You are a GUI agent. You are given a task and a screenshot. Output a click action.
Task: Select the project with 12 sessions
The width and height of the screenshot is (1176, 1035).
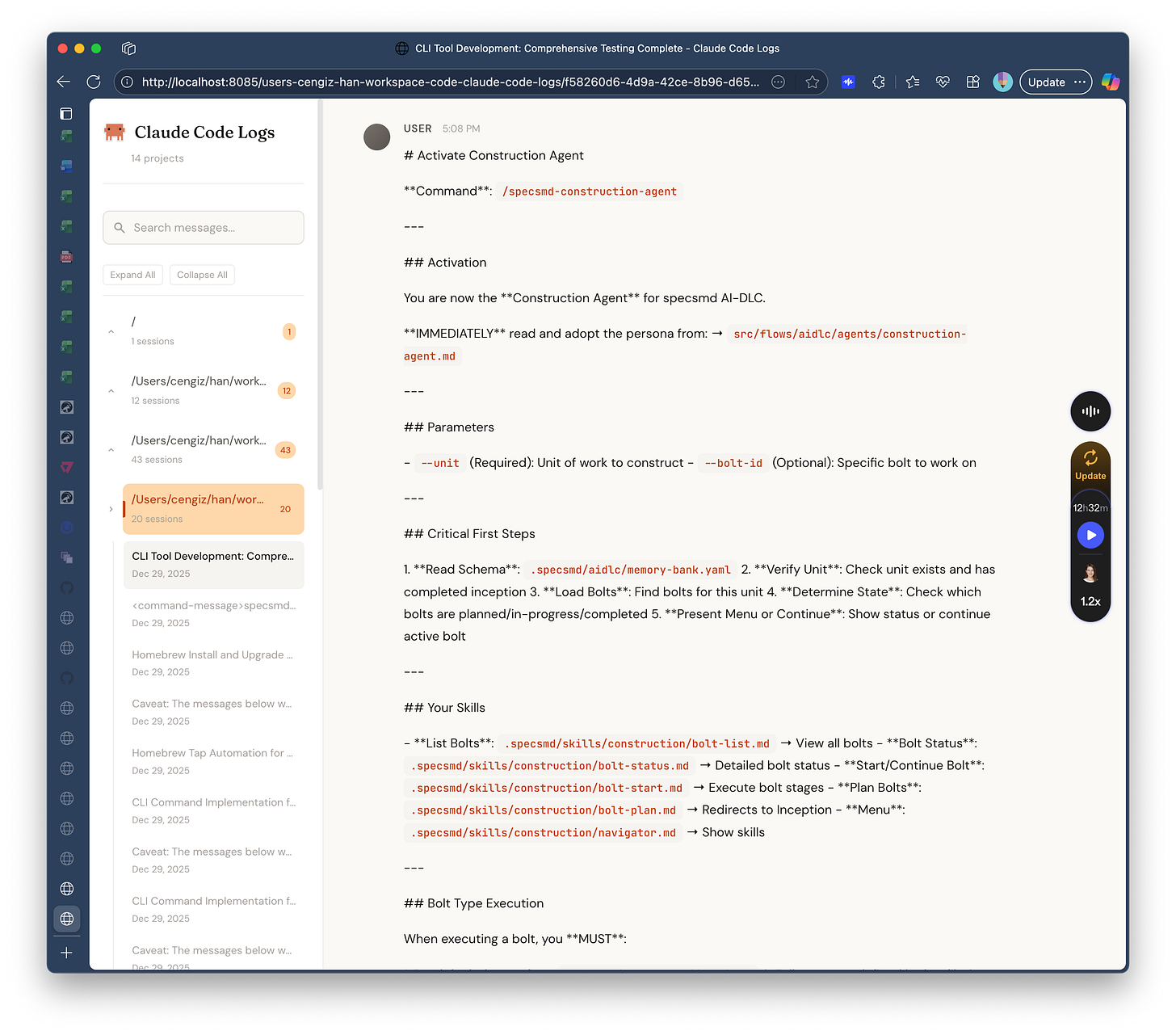213,390
